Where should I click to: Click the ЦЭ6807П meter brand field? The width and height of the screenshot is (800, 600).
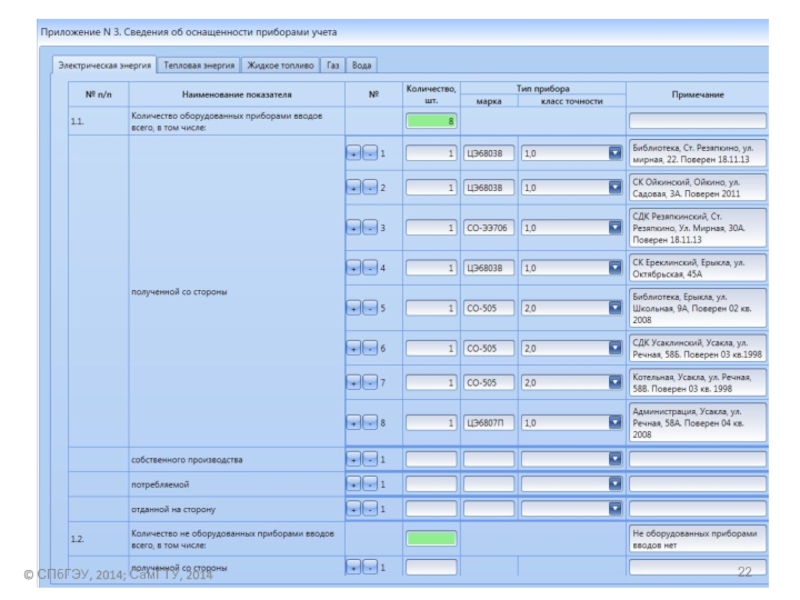[489, 423]
